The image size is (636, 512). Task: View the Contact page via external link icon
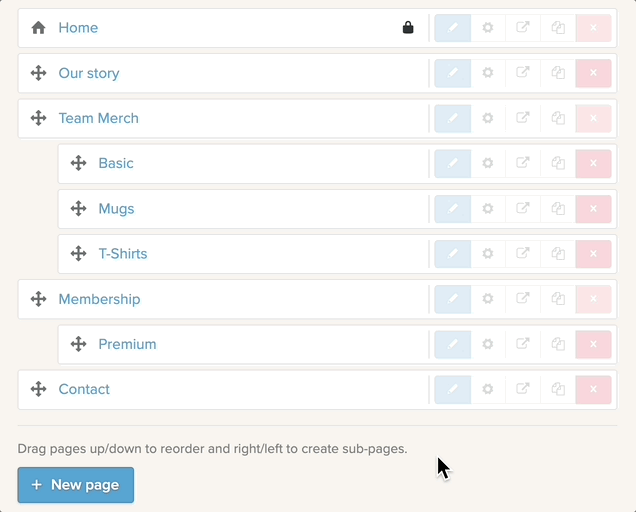(x=523, y=389)
